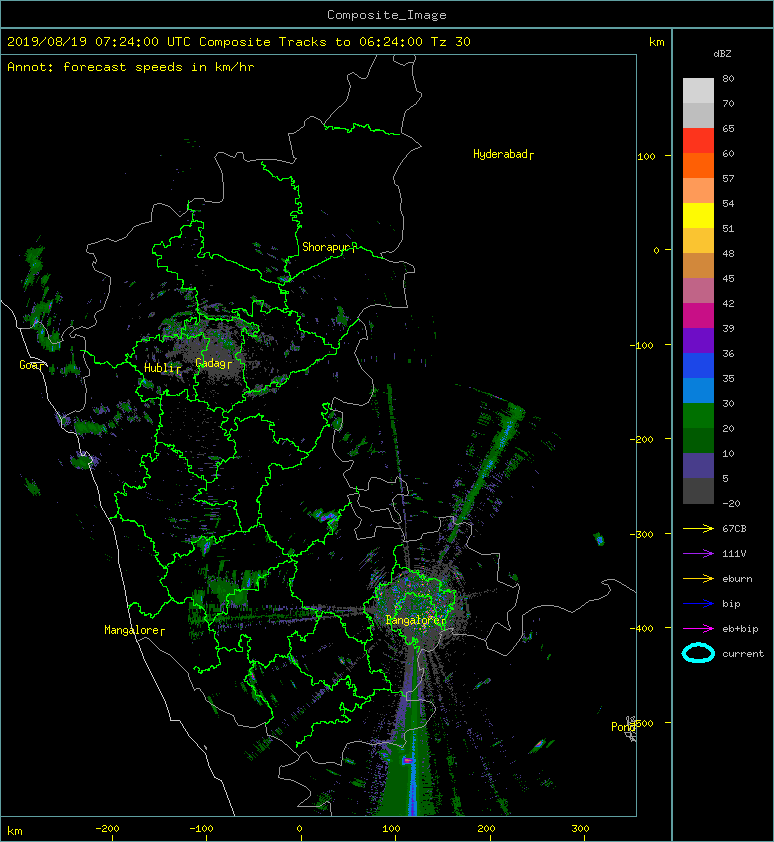The height and width of the screenshot is (842, 774).
Task: Select the light blue swatch between 35 and 30
Action: [698, 390]
